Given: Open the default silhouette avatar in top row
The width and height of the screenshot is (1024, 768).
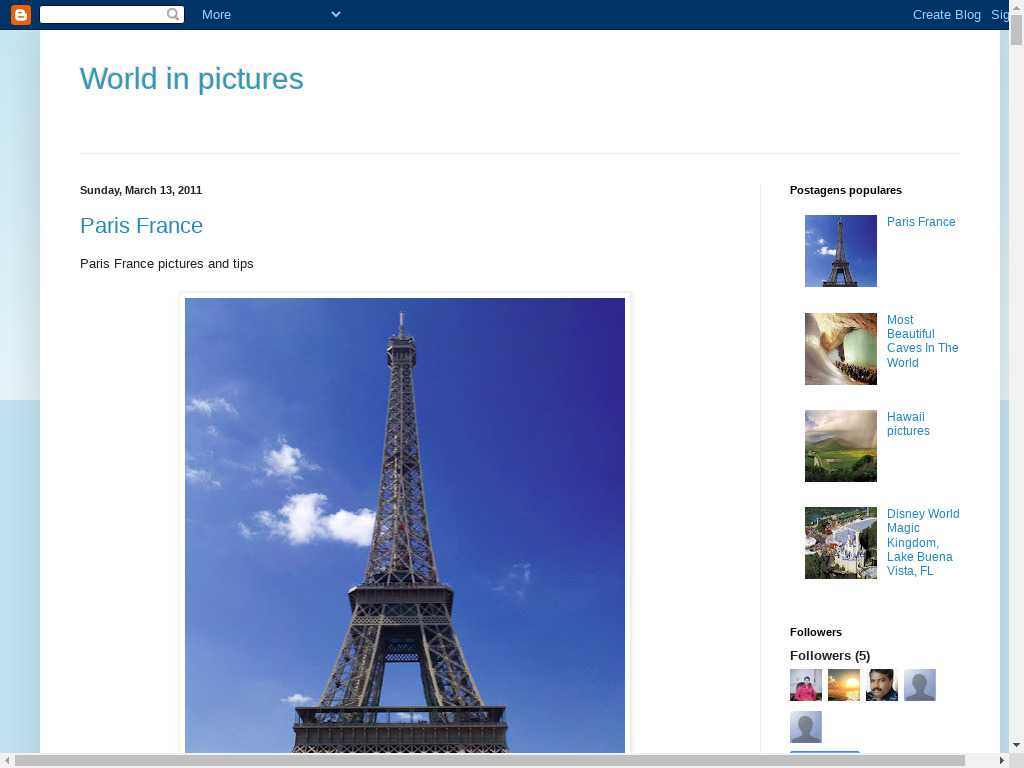Looking at the screenshot, I should click(920, 685).
